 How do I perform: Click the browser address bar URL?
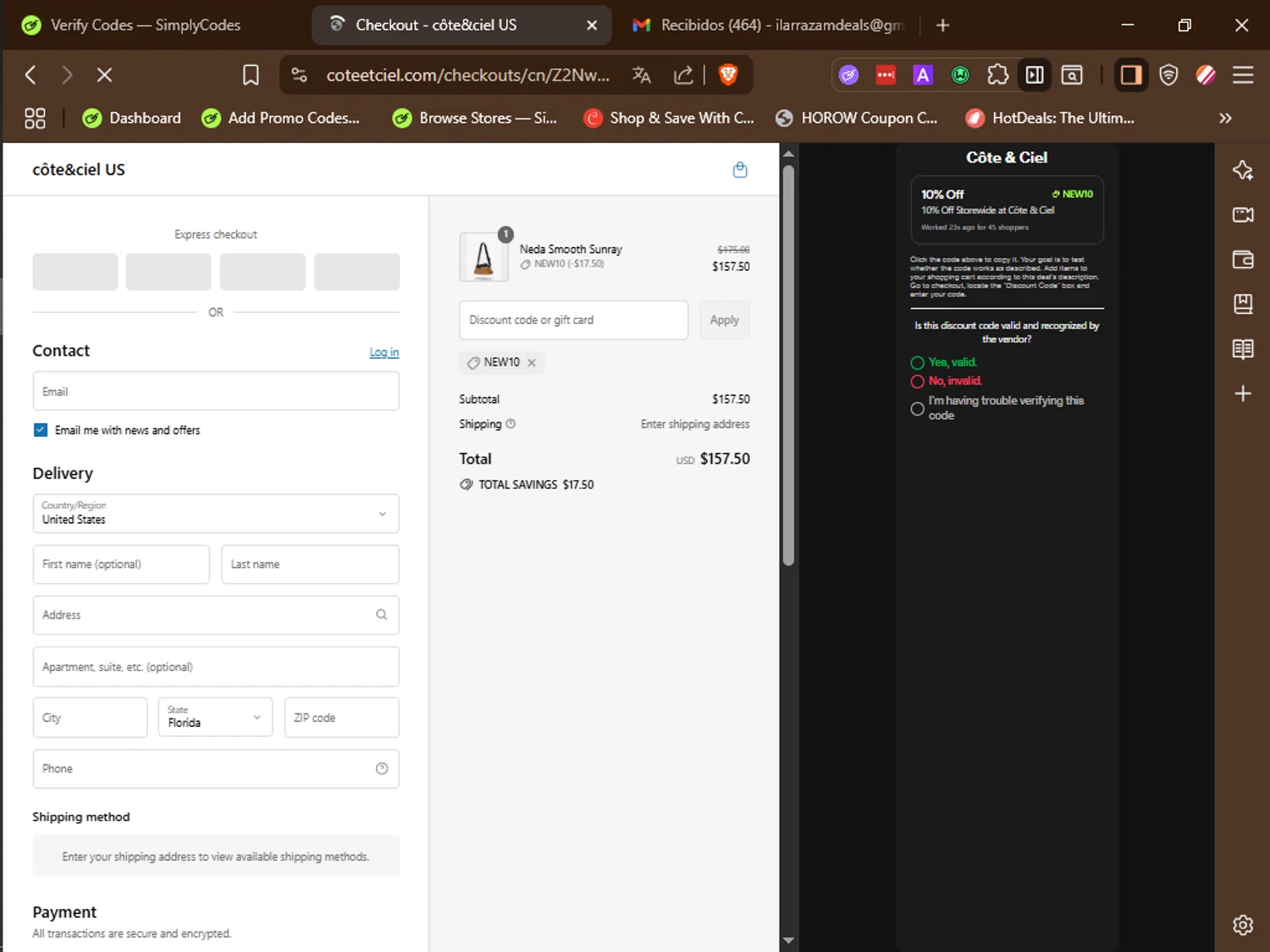click(x=467, y=75)
